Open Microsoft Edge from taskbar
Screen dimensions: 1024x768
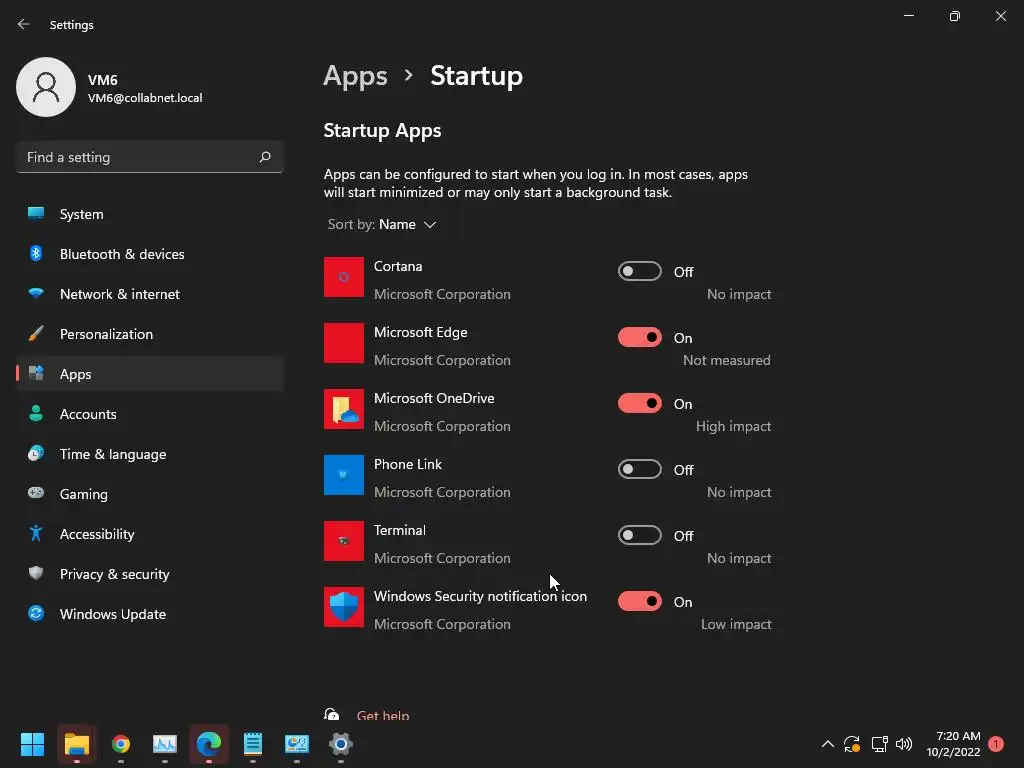pos(209,744)
